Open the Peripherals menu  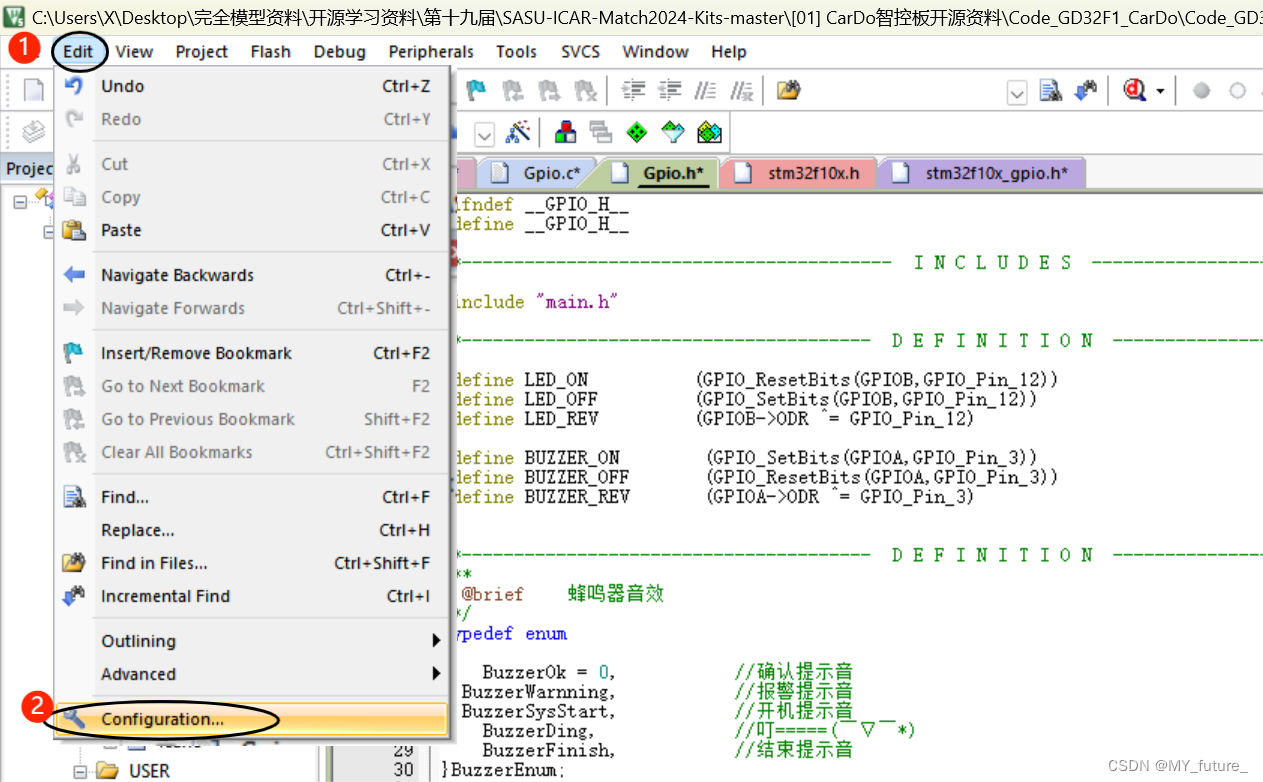[x=431, y=52]
